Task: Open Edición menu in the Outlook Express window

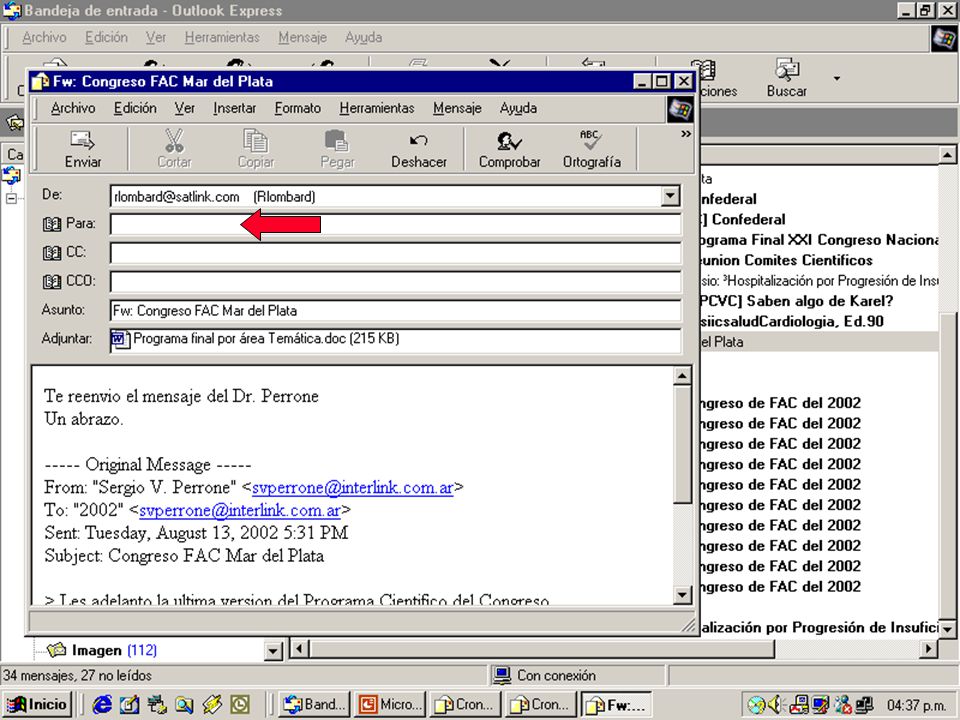Action: 106,37
